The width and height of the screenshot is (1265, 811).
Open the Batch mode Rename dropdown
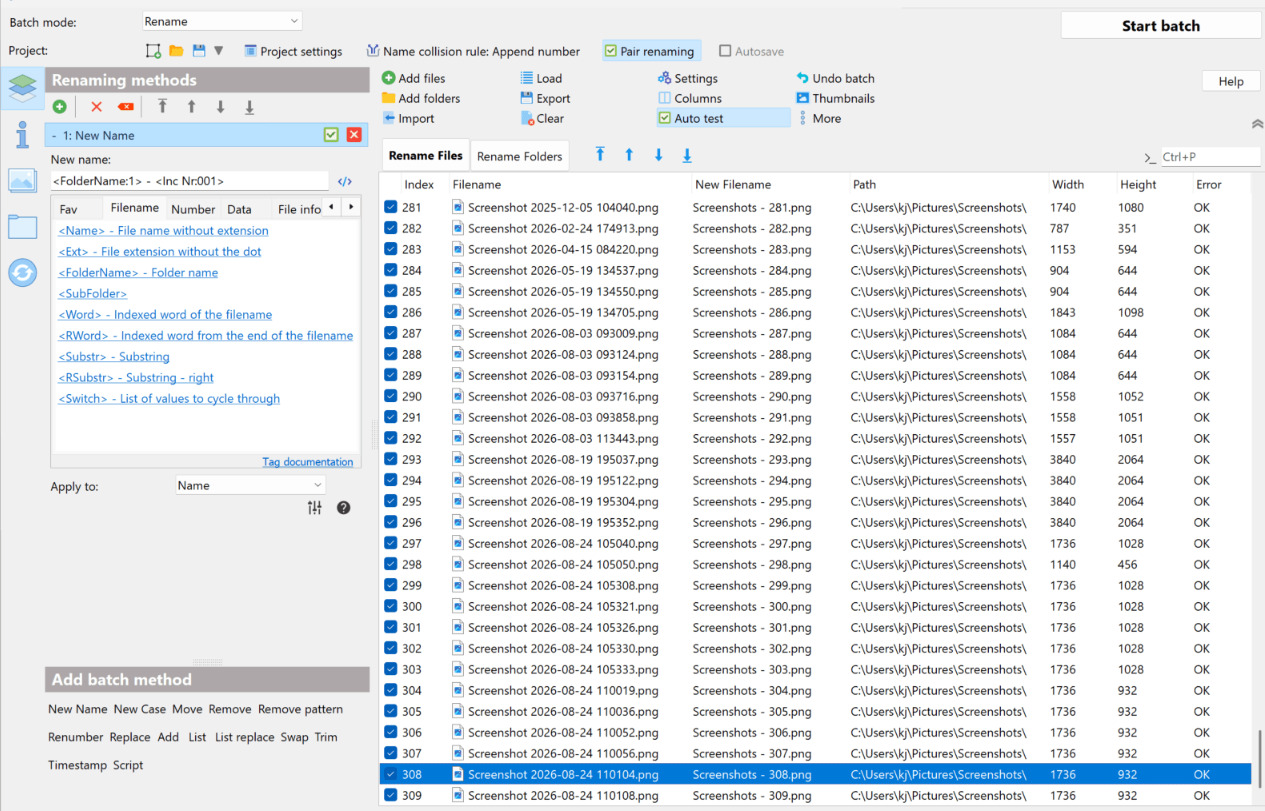click(222, 21)
